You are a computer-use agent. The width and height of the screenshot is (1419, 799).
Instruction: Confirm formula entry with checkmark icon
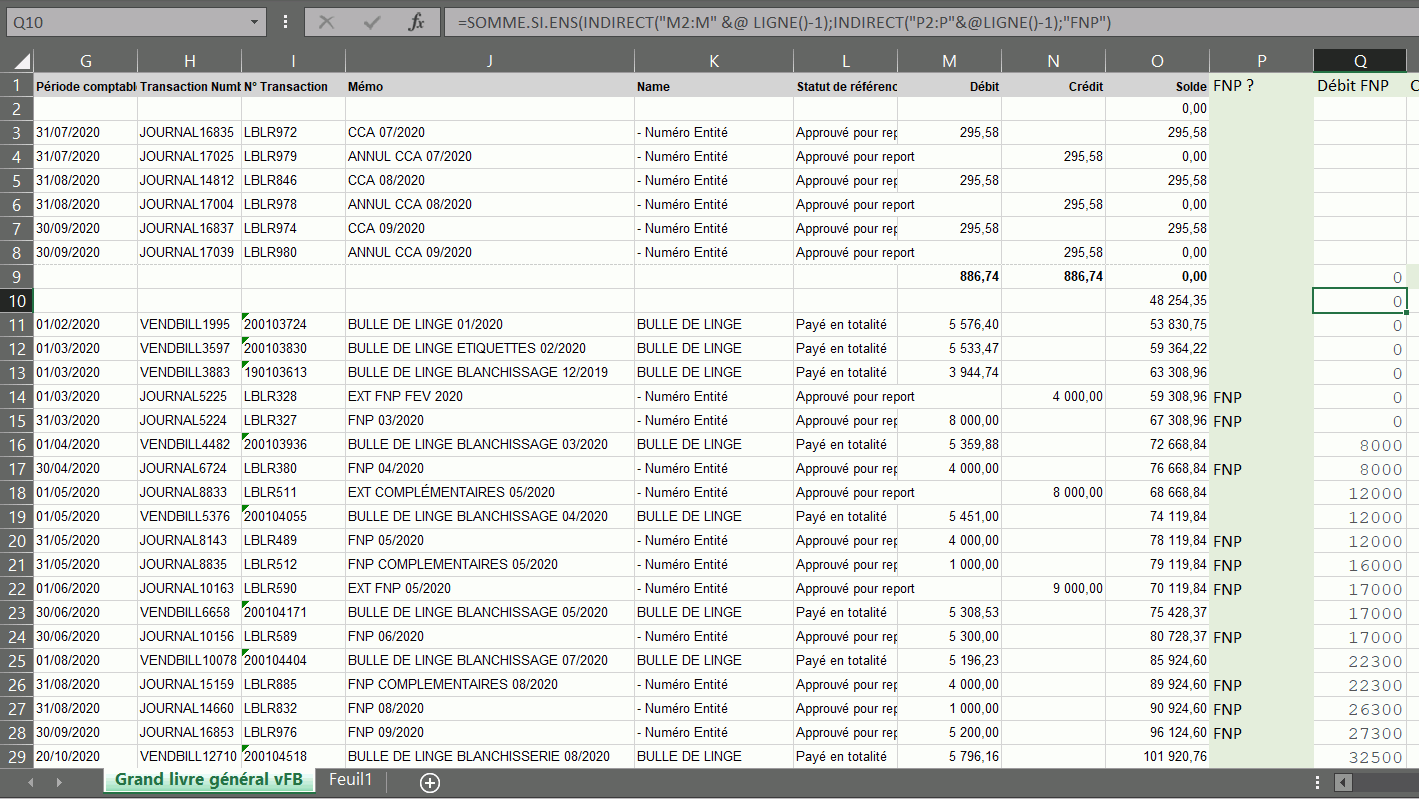pyautogui.click(x=372, y=22)
